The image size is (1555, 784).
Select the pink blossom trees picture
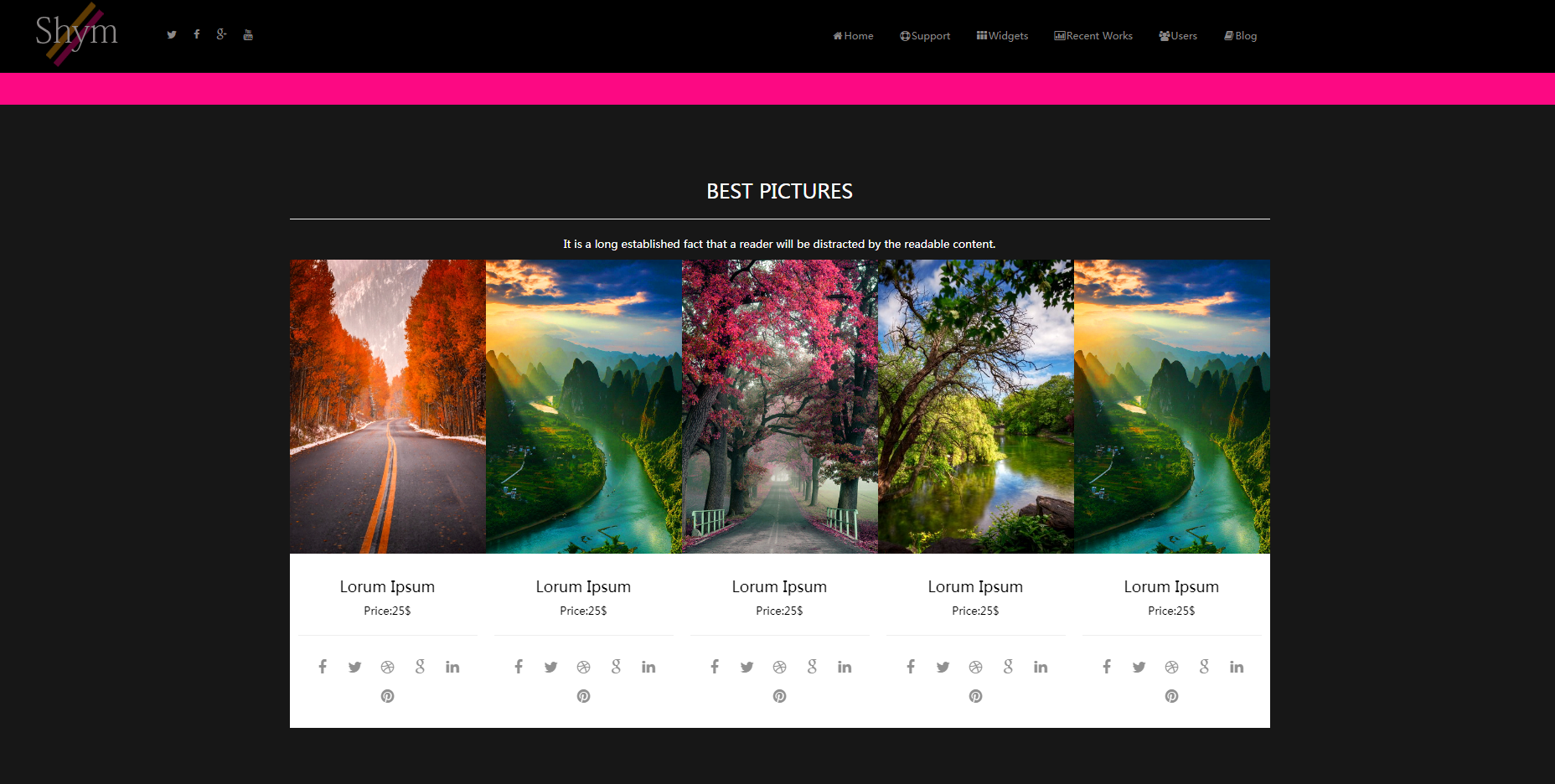pyautogui.click(x=779, y=406)
